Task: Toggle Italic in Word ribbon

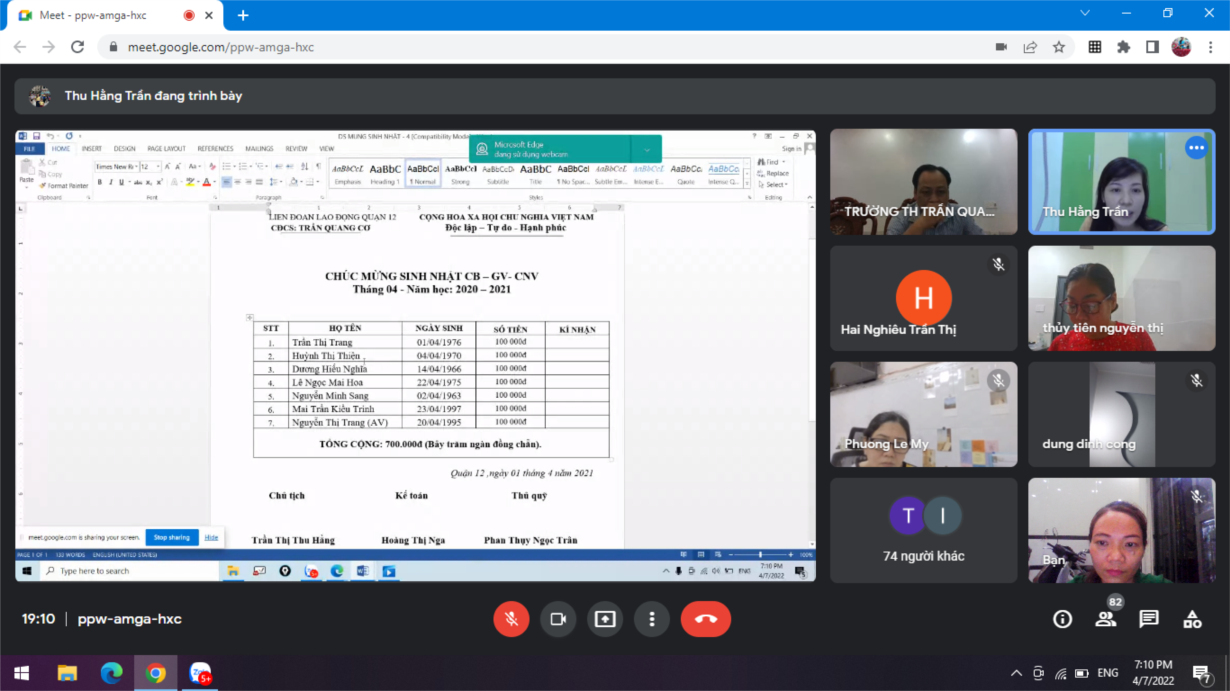Action: (x=111, y=182)
